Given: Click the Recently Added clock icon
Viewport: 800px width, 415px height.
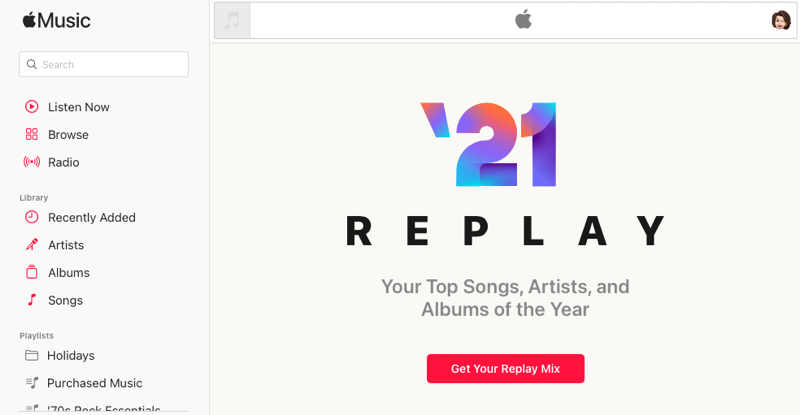Looking at the screenshot, I should 32,217.
